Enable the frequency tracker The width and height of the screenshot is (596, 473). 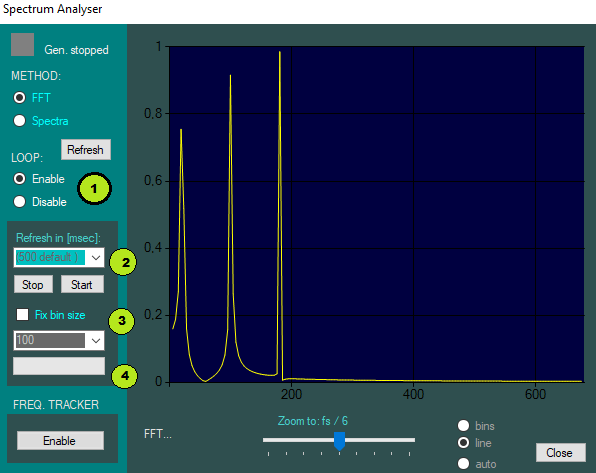60,440
